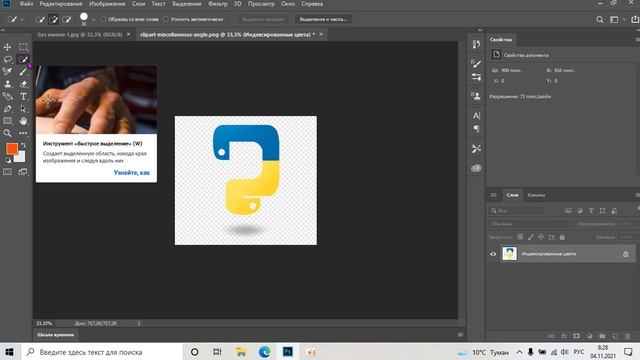Enable 'Усилить автоматически' checkbox

point(166,19)
